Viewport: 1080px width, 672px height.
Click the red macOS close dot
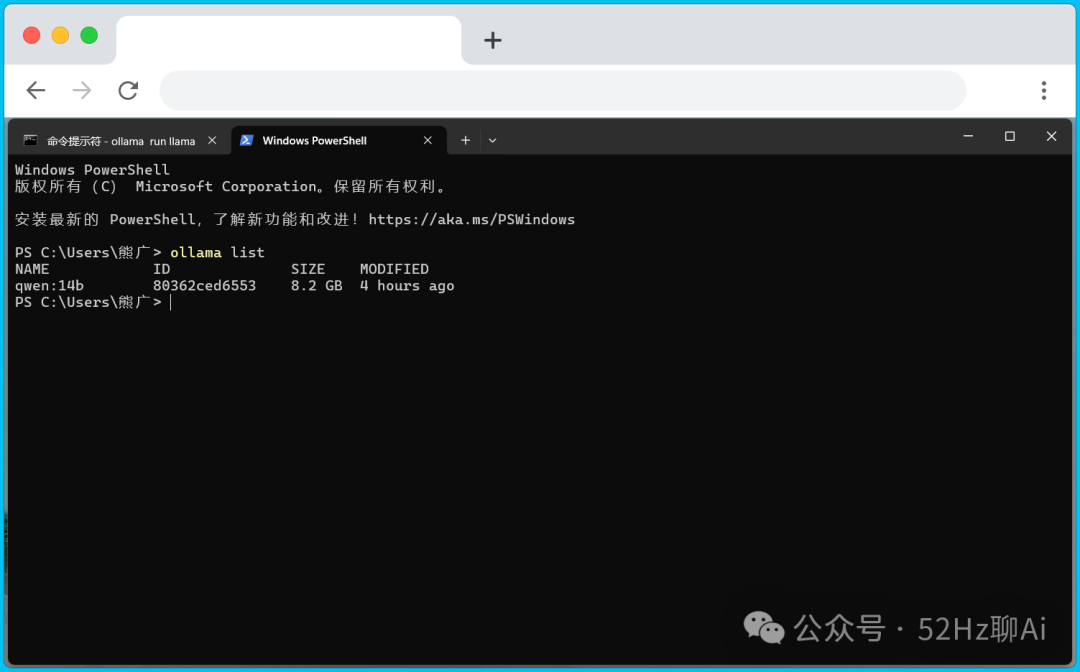(x=32, y=35)
